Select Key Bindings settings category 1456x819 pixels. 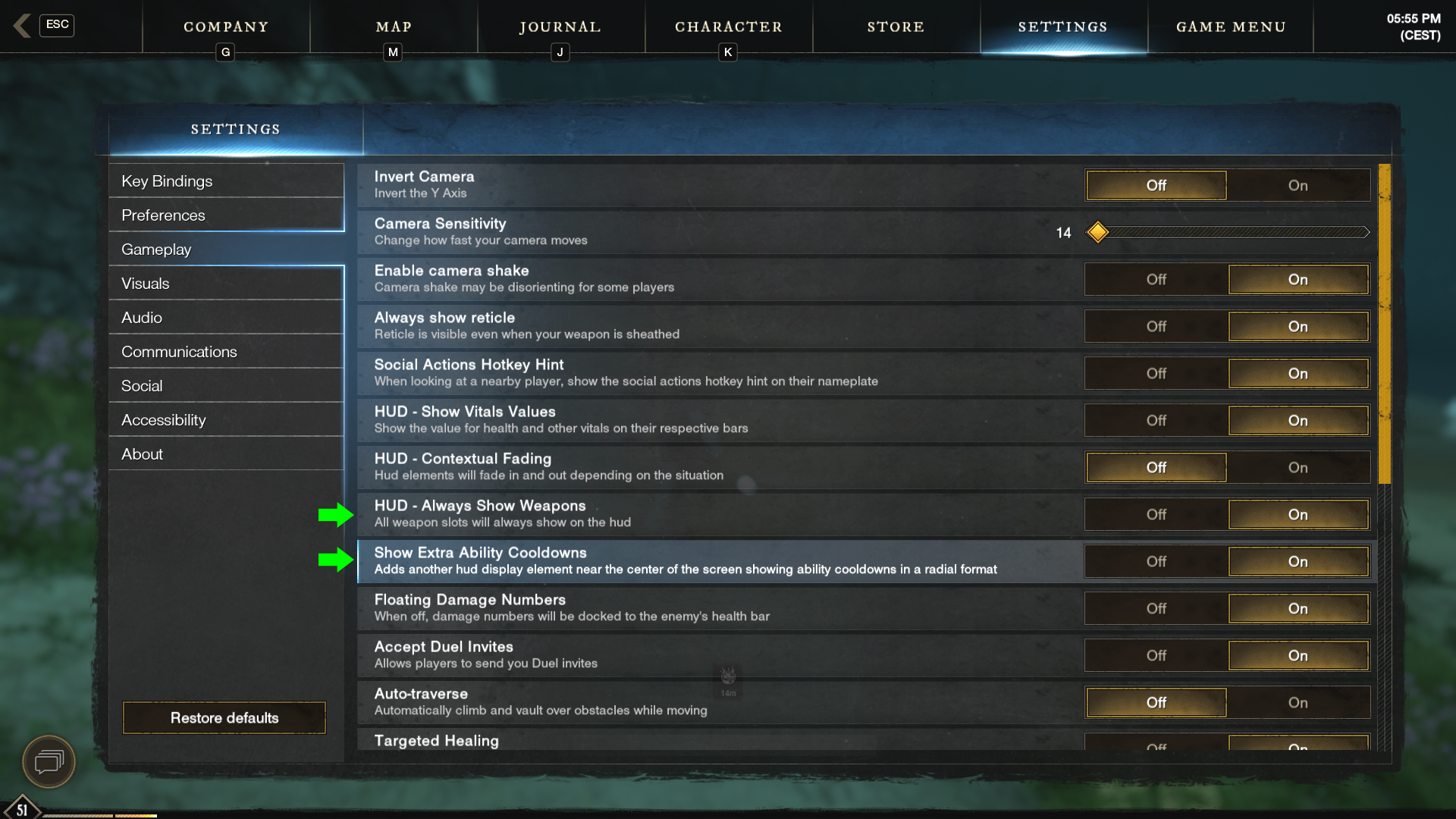[x=226, y=181]
